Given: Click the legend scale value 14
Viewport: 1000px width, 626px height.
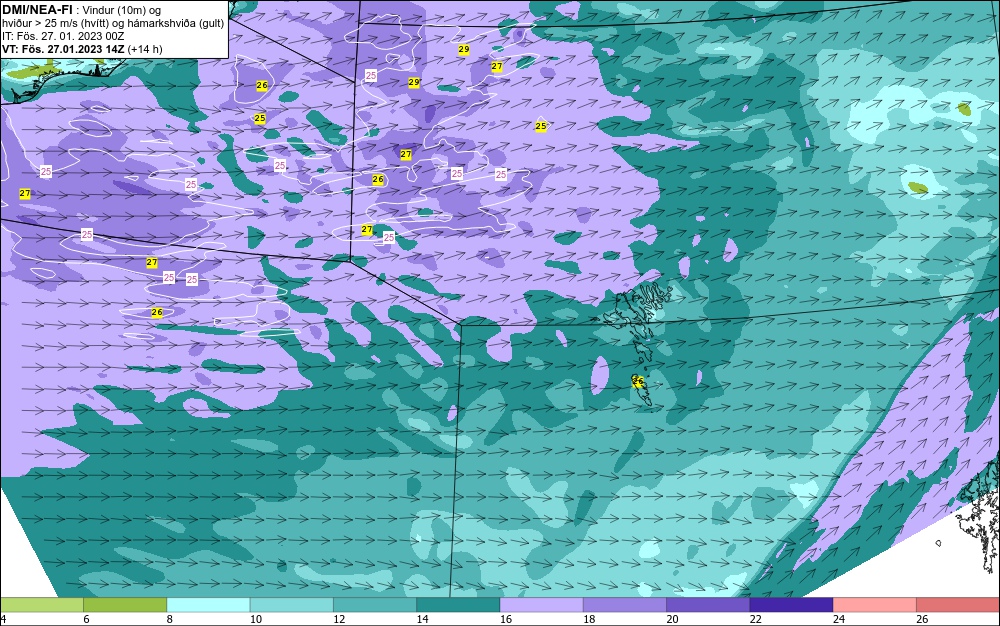Looking at the screenshot, I should (422, 619).
